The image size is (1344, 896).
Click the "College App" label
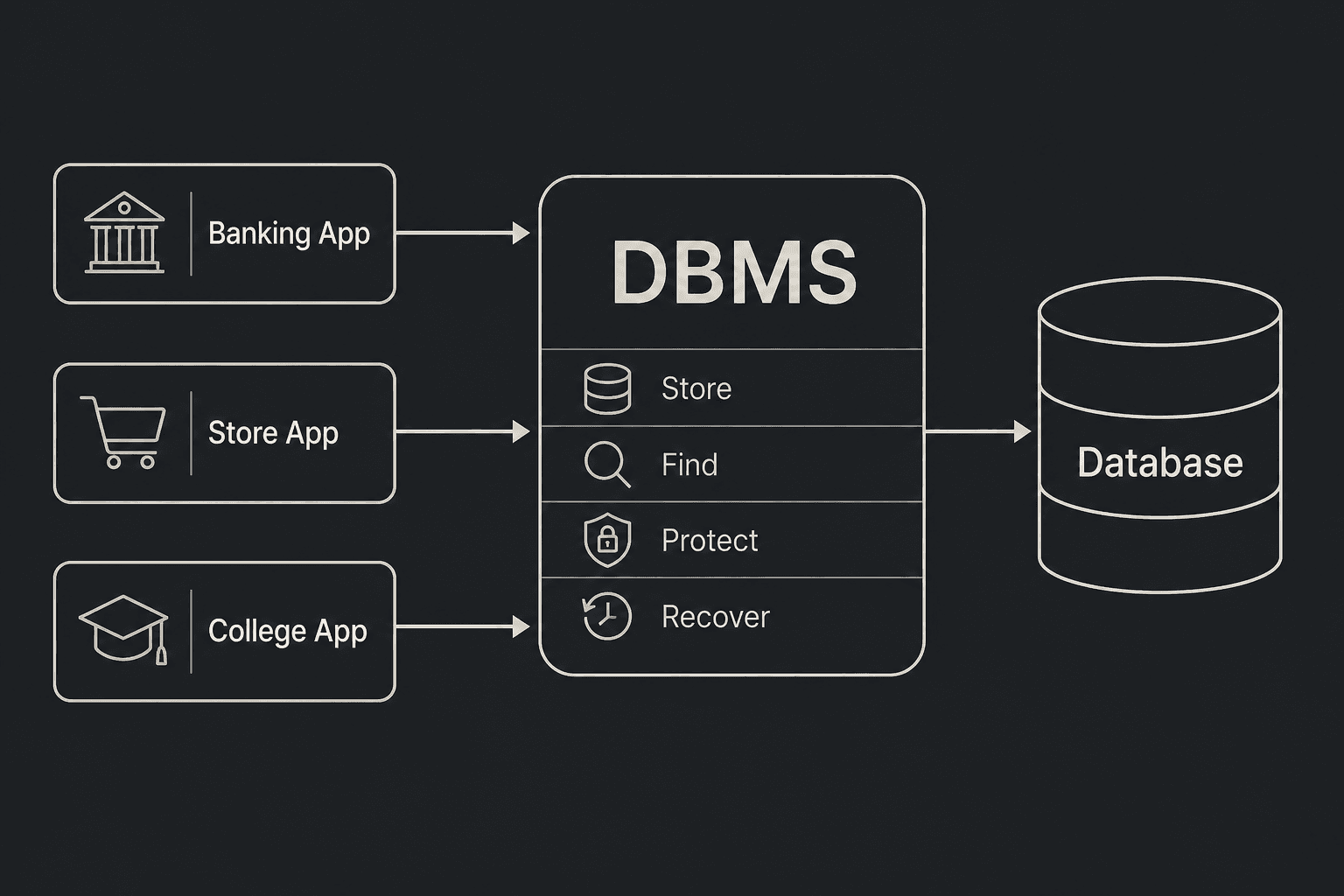tap(288, 631)
